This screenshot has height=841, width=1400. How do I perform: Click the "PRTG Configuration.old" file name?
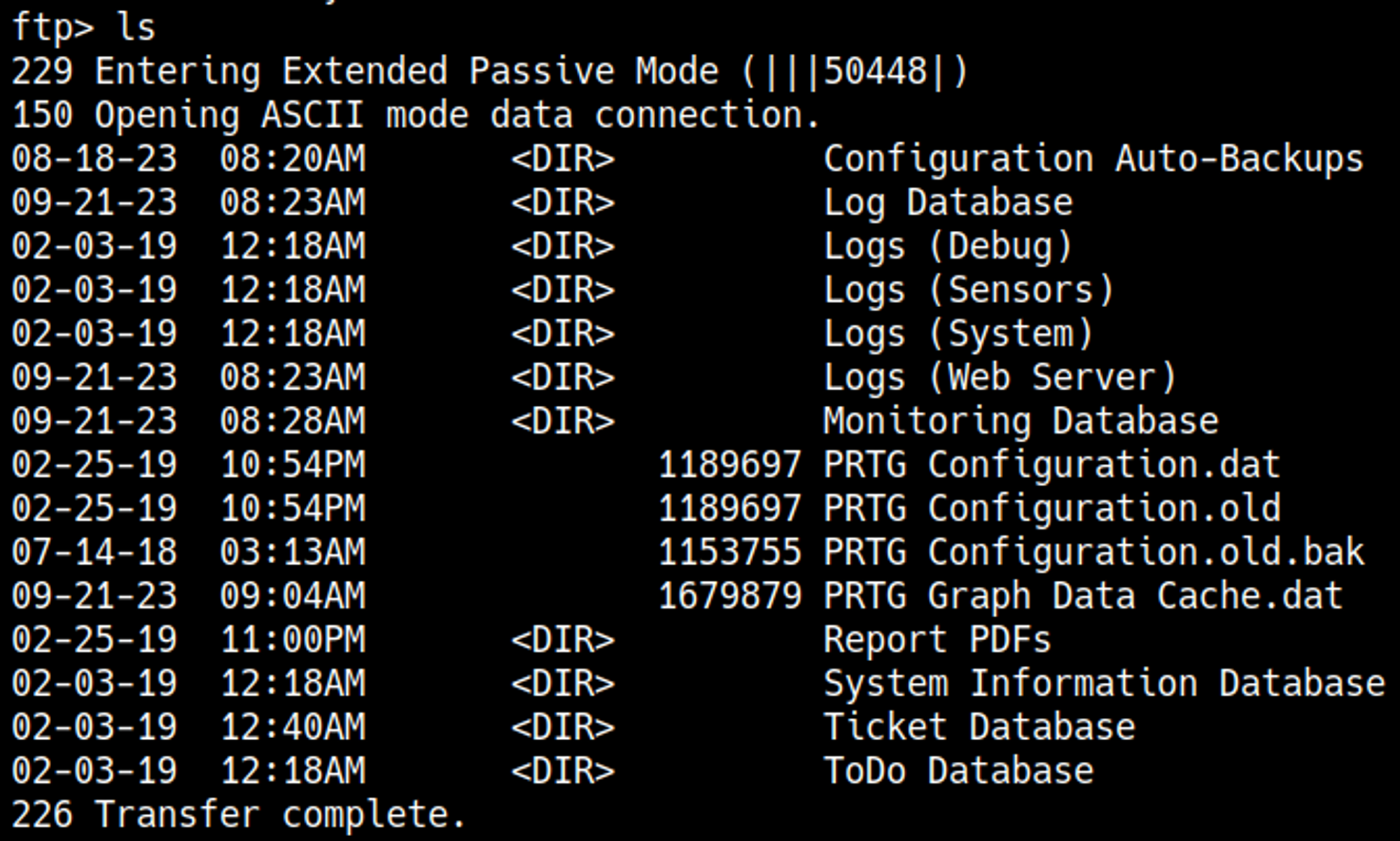(1051, 509)
